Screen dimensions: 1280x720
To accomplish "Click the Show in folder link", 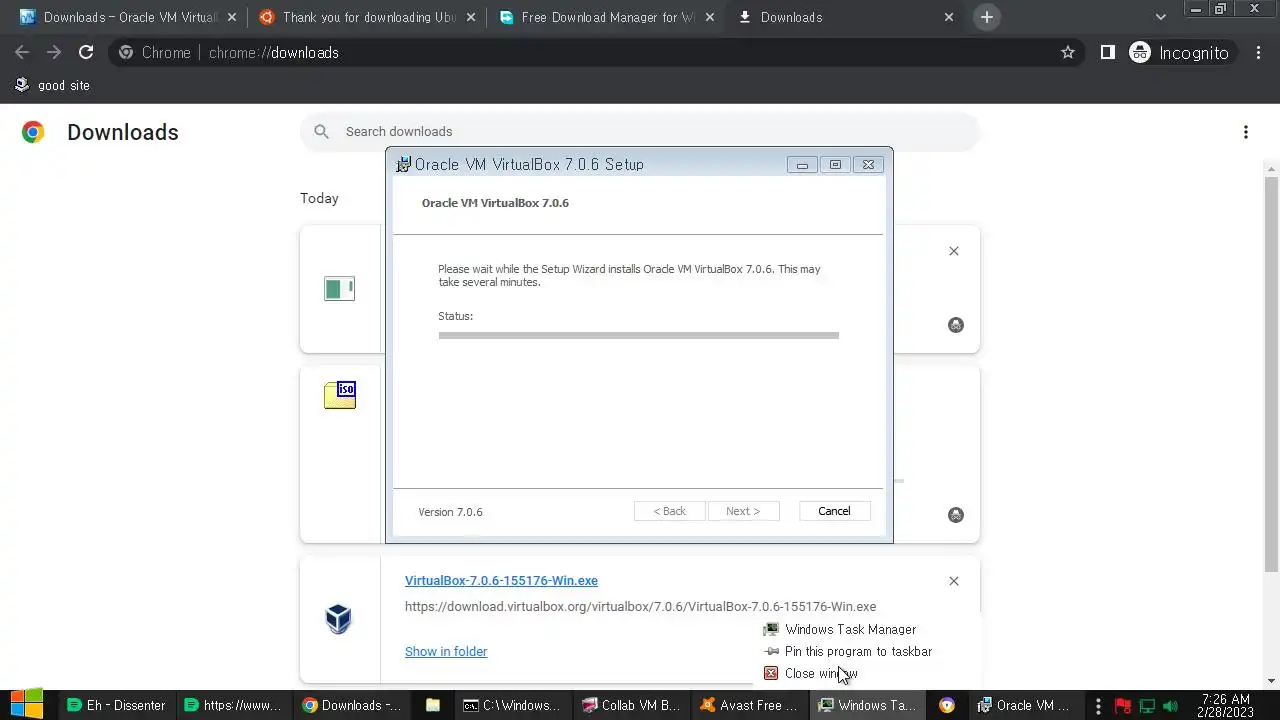I will point(446,651).
